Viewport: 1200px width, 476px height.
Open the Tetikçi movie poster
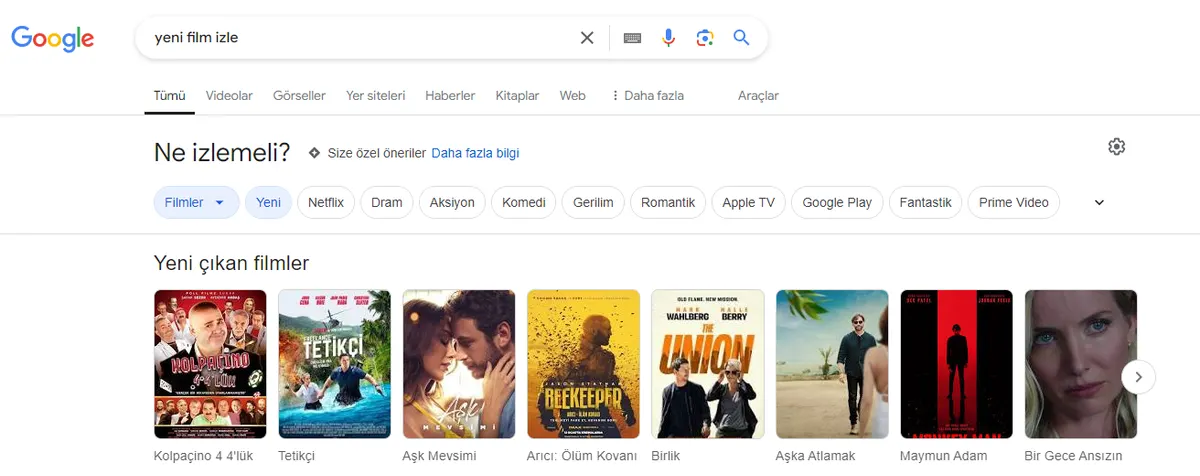coord(335,364)
